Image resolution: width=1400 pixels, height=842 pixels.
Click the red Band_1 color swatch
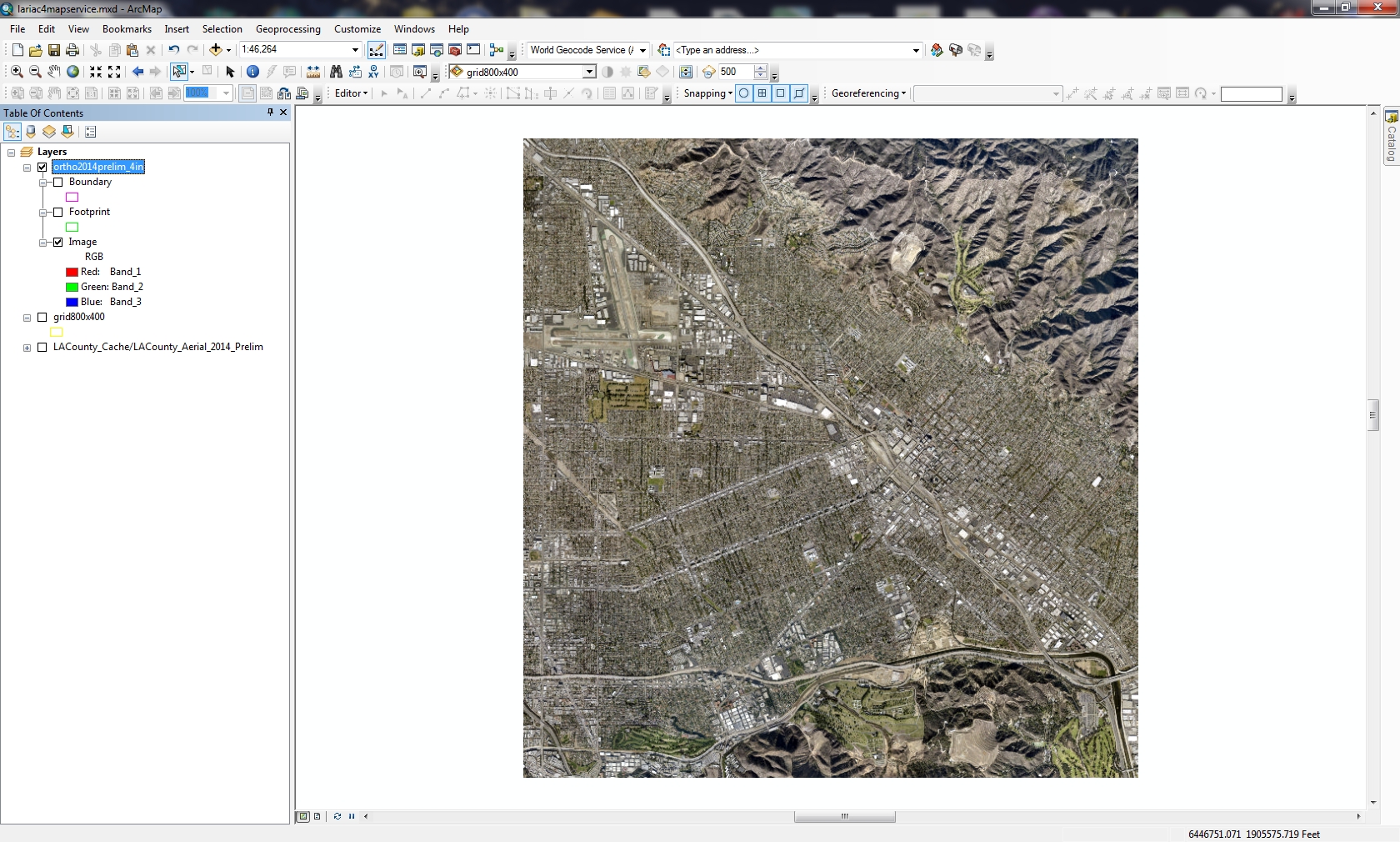click(72, 272)
